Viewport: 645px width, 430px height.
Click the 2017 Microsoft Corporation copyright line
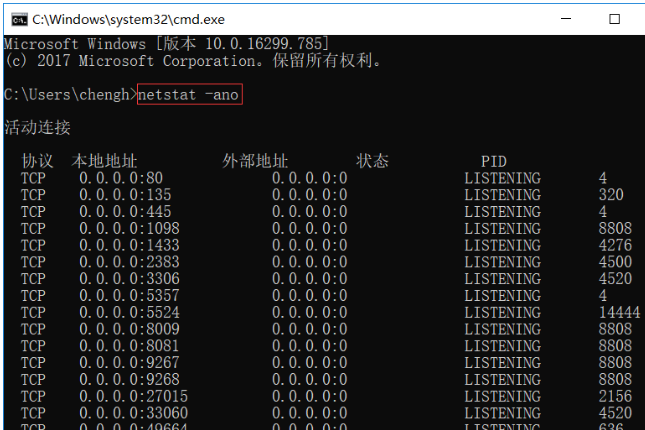[193, 61]
